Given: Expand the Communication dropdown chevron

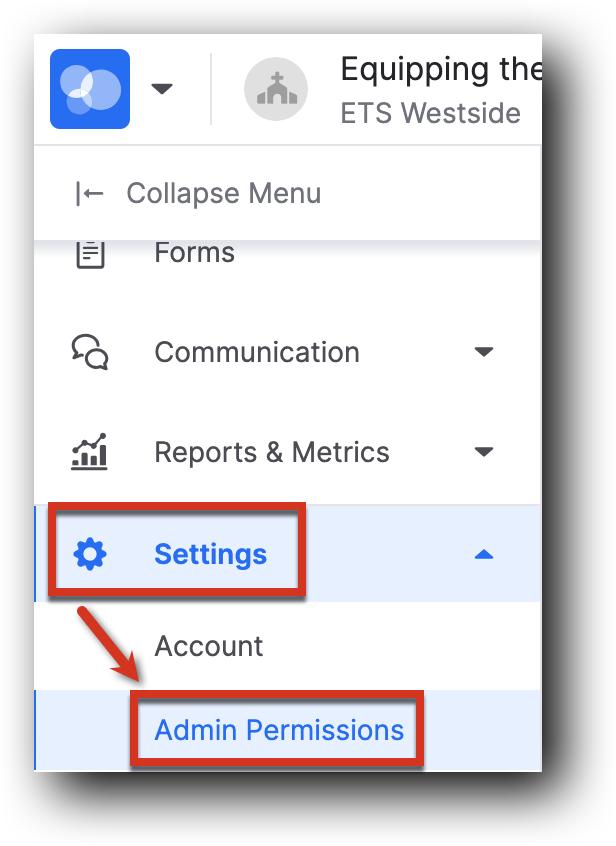Looking at the screenshot, I should tap(483, 351).
